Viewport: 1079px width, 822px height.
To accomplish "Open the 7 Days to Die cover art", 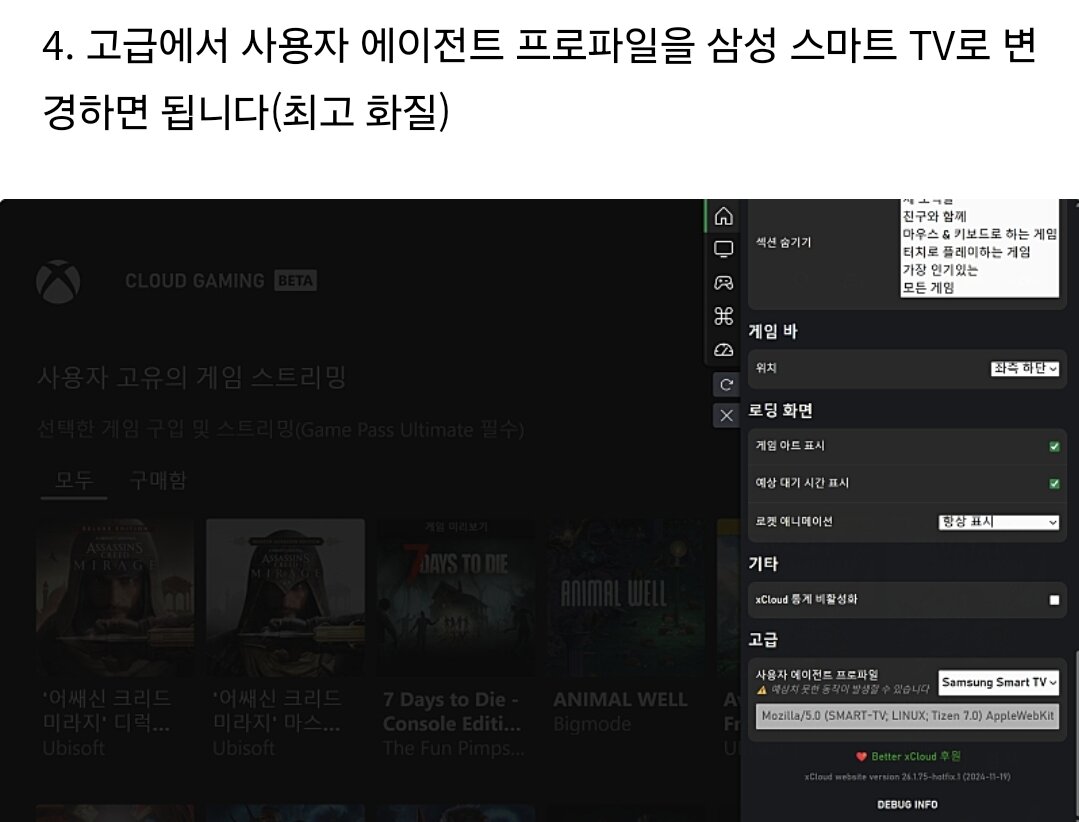I will pos(456,597).
